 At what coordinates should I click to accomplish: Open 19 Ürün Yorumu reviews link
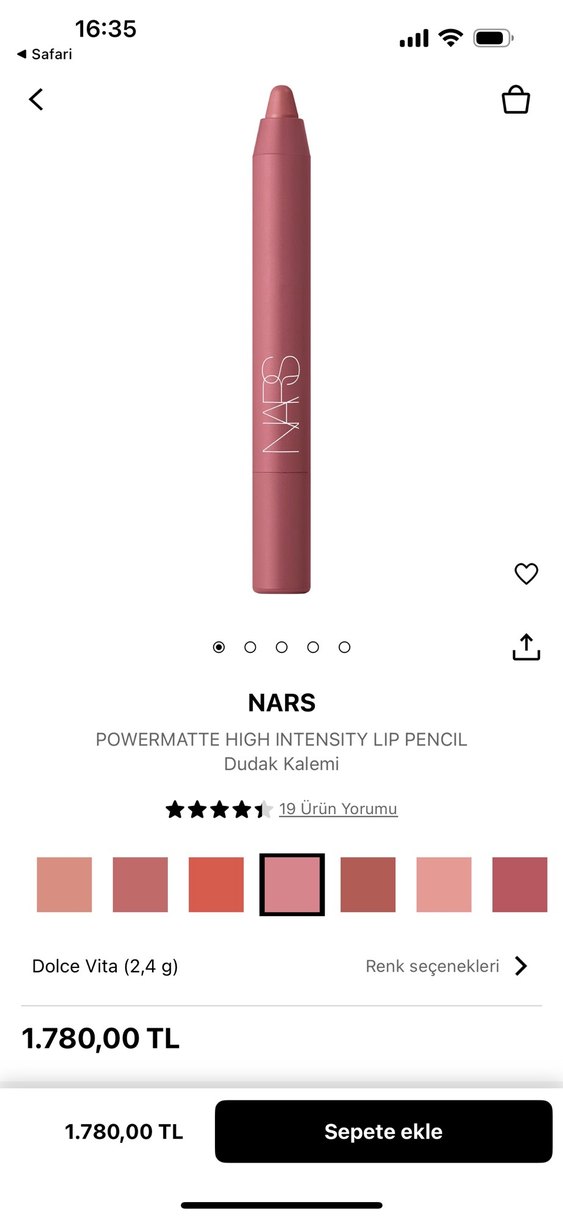pyautogui.click(x=338, y=809)
